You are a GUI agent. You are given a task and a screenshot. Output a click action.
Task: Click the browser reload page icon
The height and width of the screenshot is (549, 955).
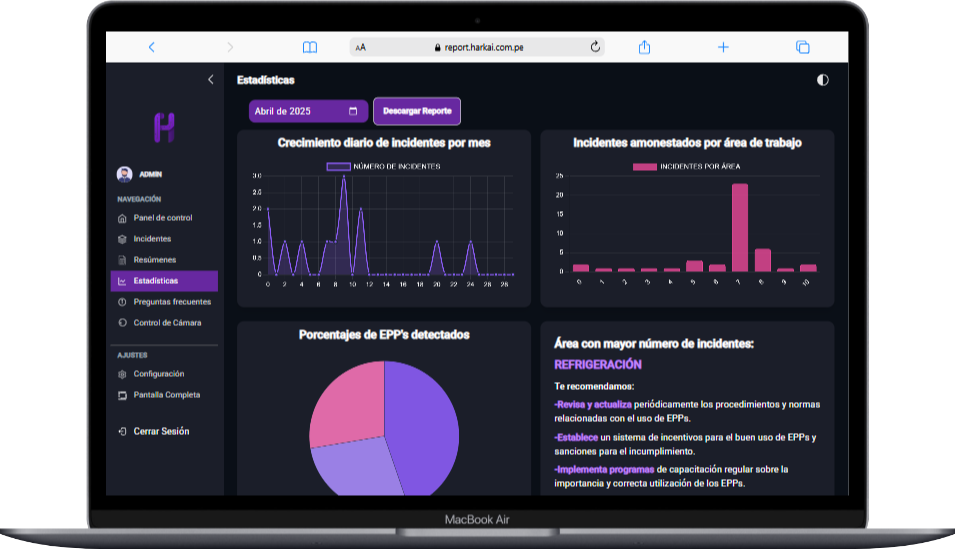596,47
